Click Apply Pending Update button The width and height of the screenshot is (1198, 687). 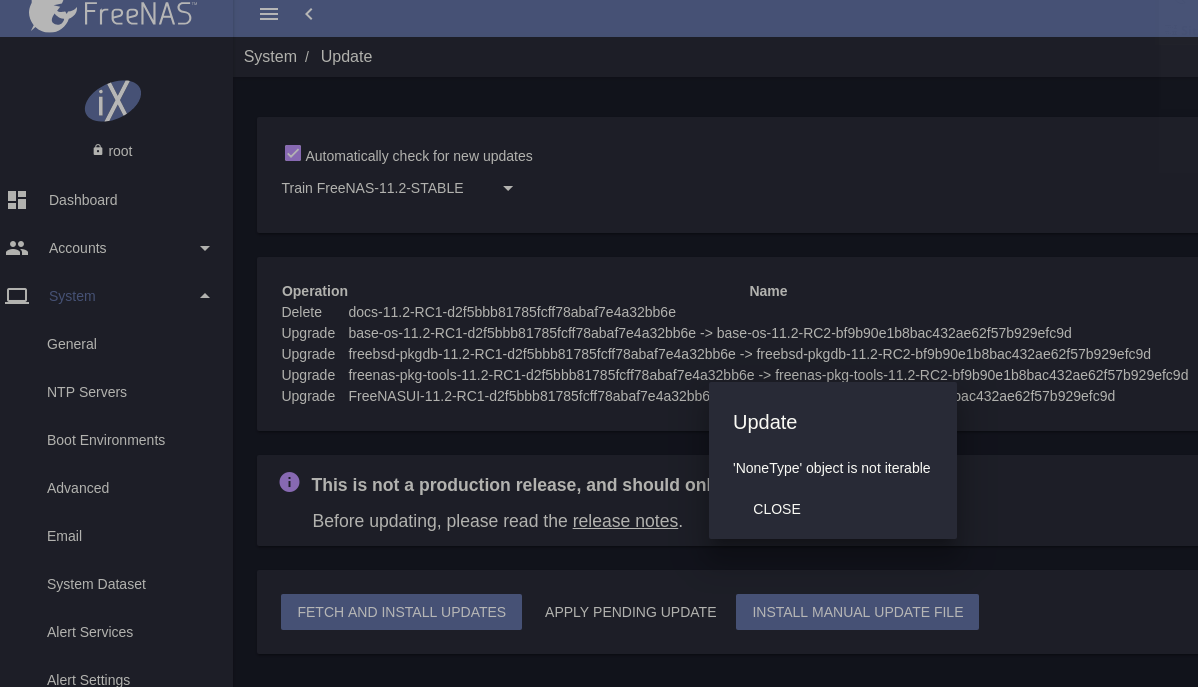pyautogui.click(x=630, y=612)
